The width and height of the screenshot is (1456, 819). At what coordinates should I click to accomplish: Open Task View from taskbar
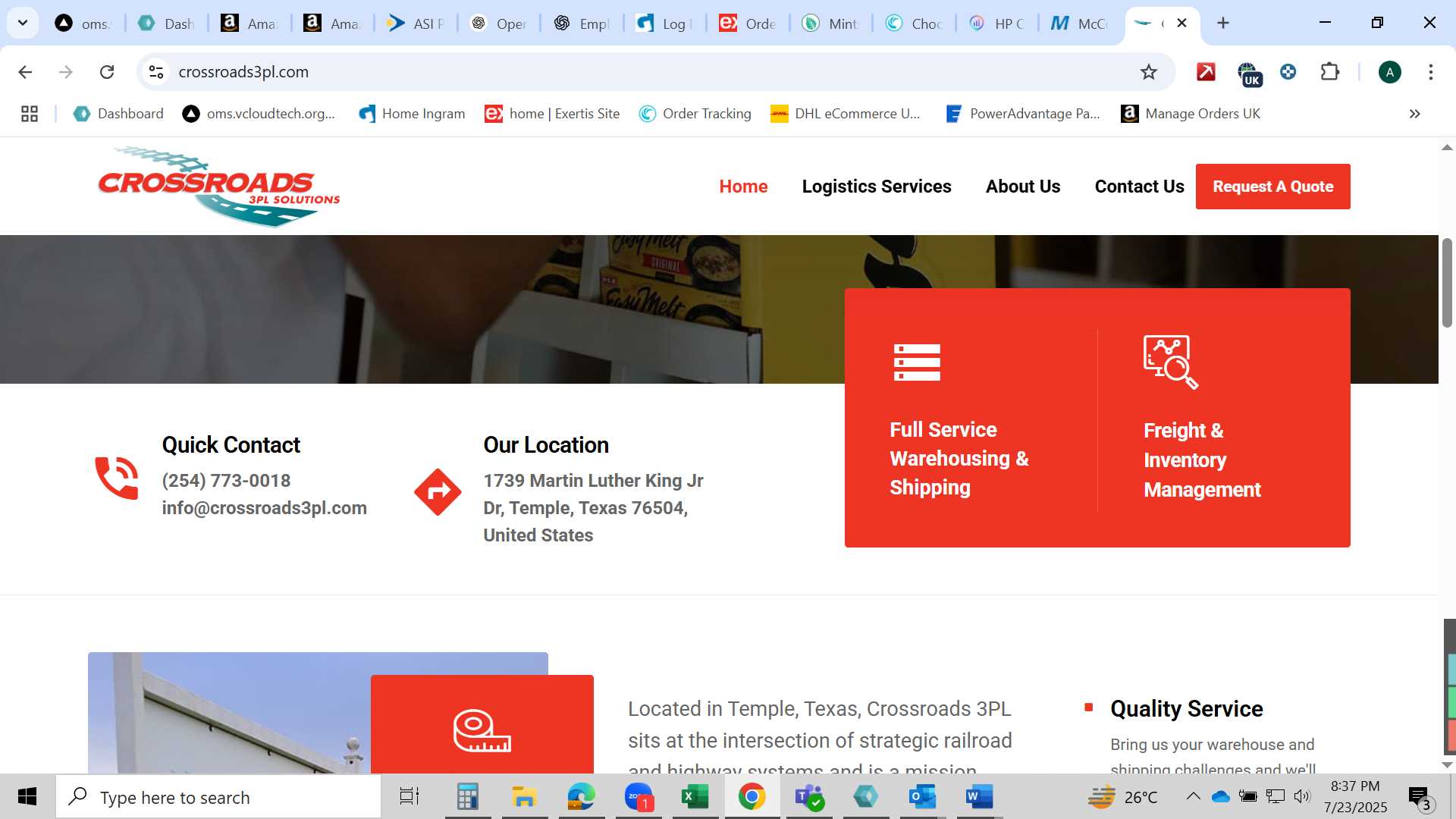pyautogui.click(x=409, y=796)
